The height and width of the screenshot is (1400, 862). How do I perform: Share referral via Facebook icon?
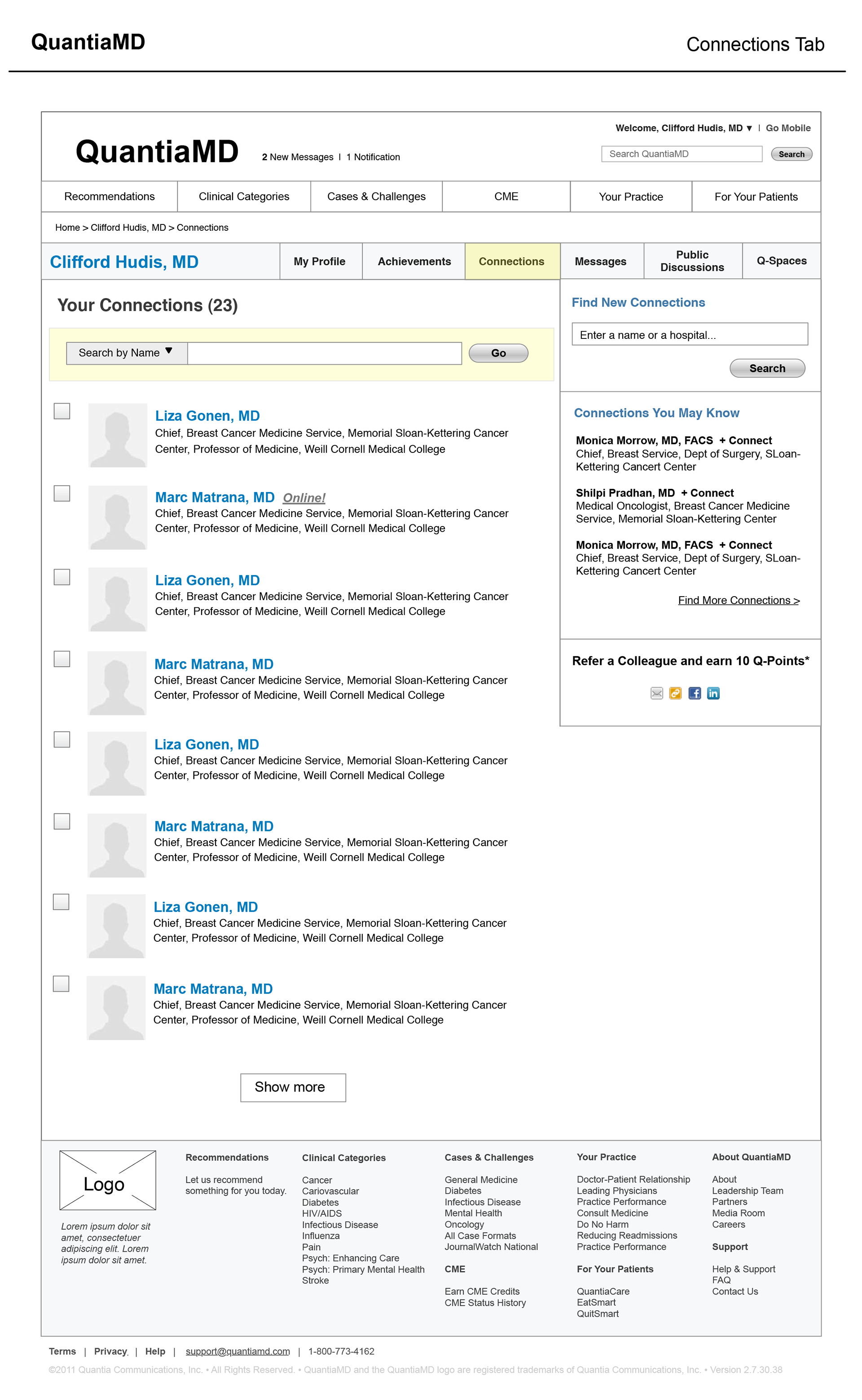695,693
